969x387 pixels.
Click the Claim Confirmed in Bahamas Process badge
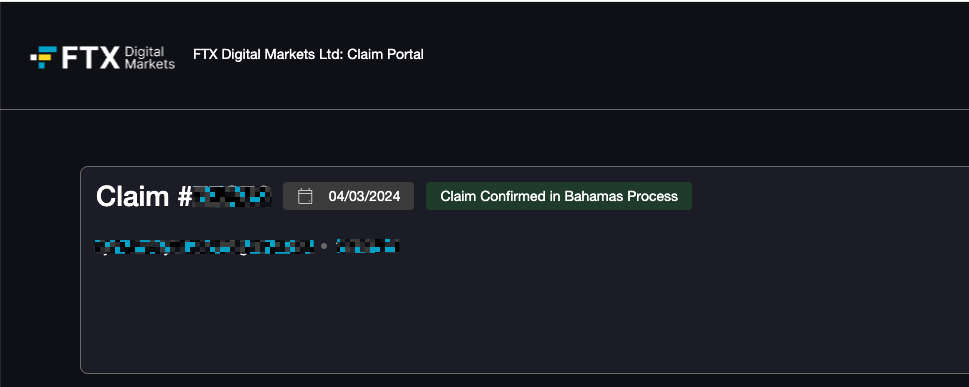tap(559, 196)
